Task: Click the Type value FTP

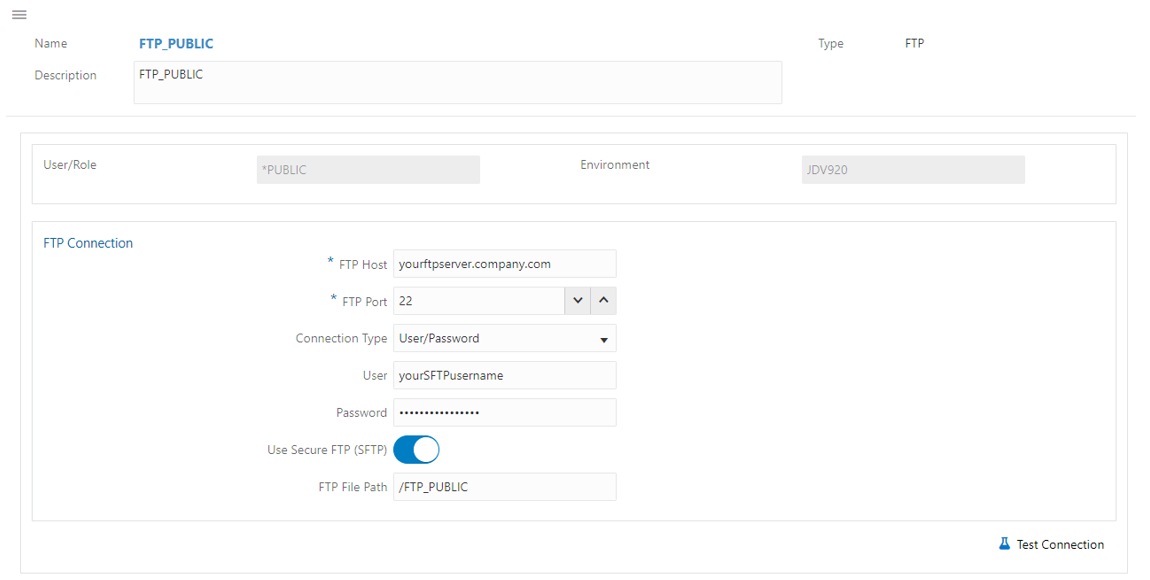Action: coord(914,43)
